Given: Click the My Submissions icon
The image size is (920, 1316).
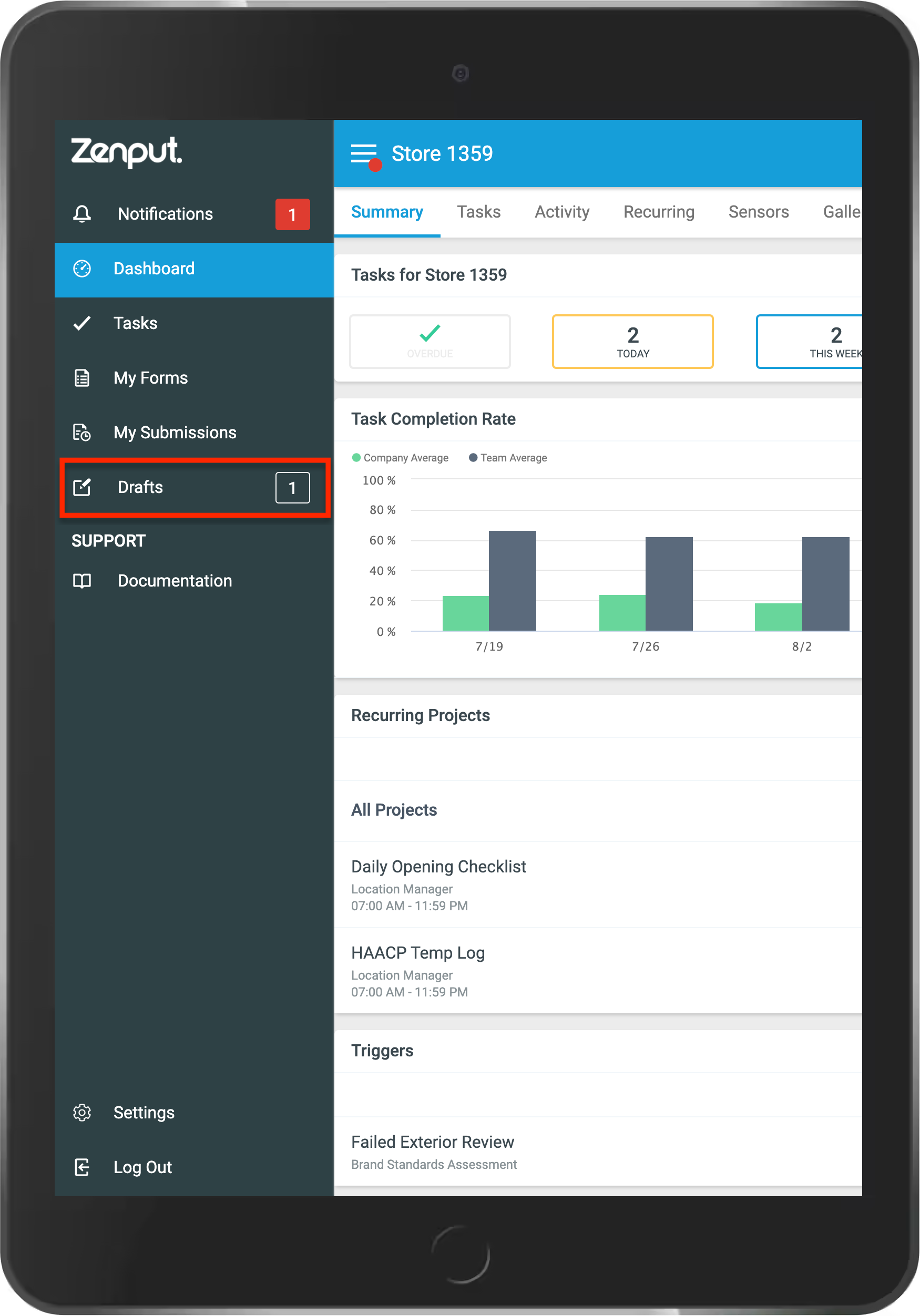Looking at the screenshot, I should coord(82,432).
